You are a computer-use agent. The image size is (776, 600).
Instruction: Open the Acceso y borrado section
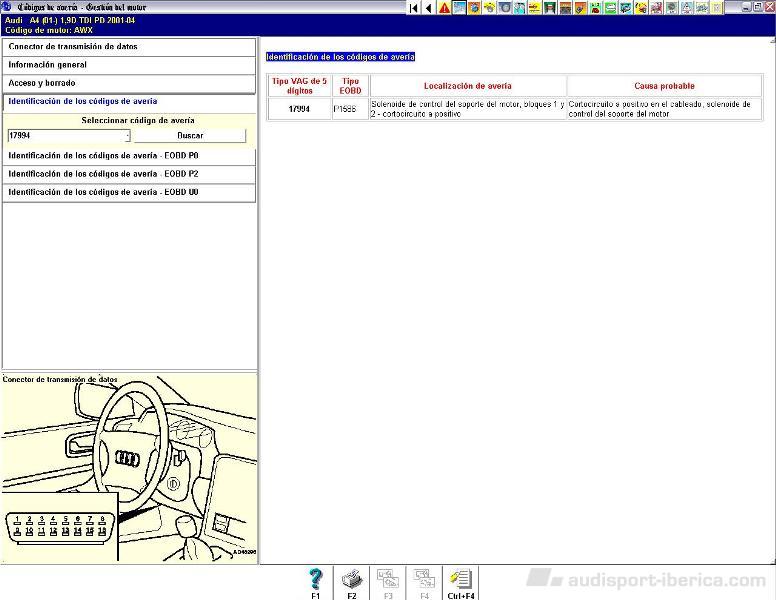click(129, 83)
